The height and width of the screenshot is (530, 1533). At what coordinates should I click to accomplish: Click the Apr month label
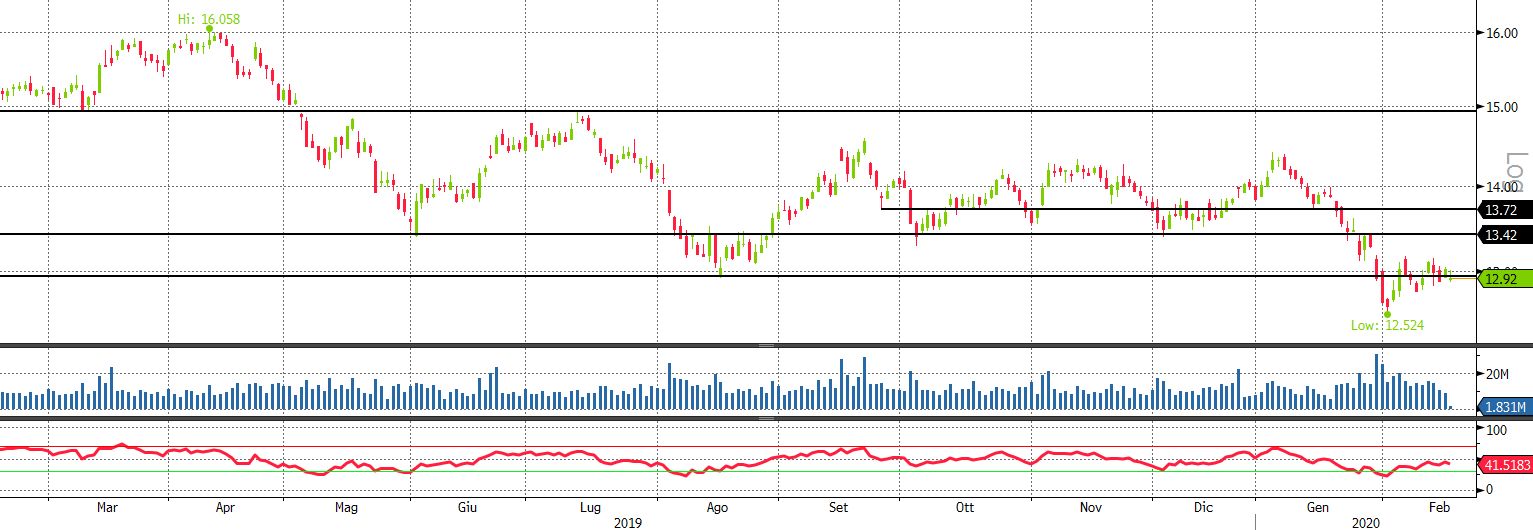tap(226, 508)
